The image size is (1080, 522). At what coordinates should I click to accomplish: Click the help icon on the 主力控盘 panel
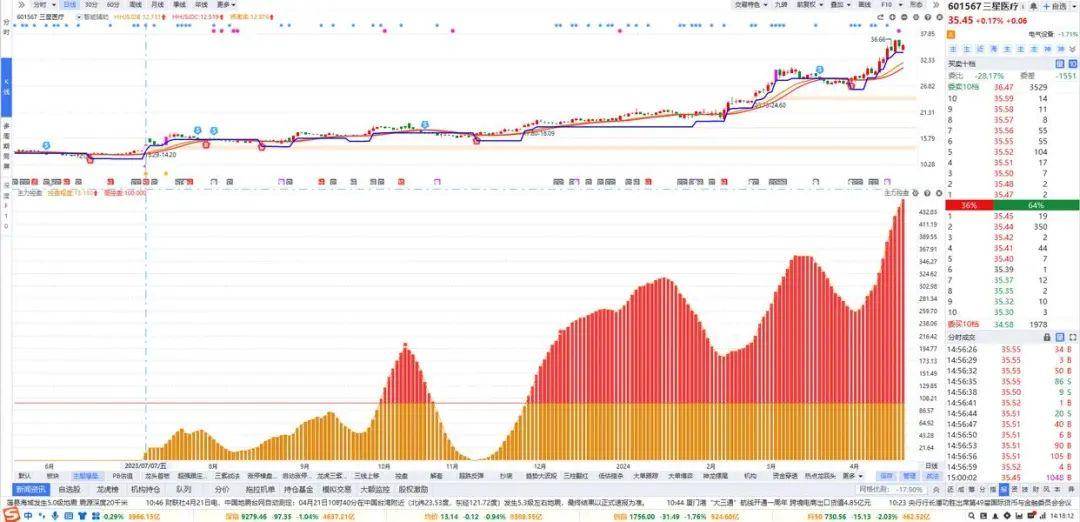pyautogui.click(x=927, y=193)
